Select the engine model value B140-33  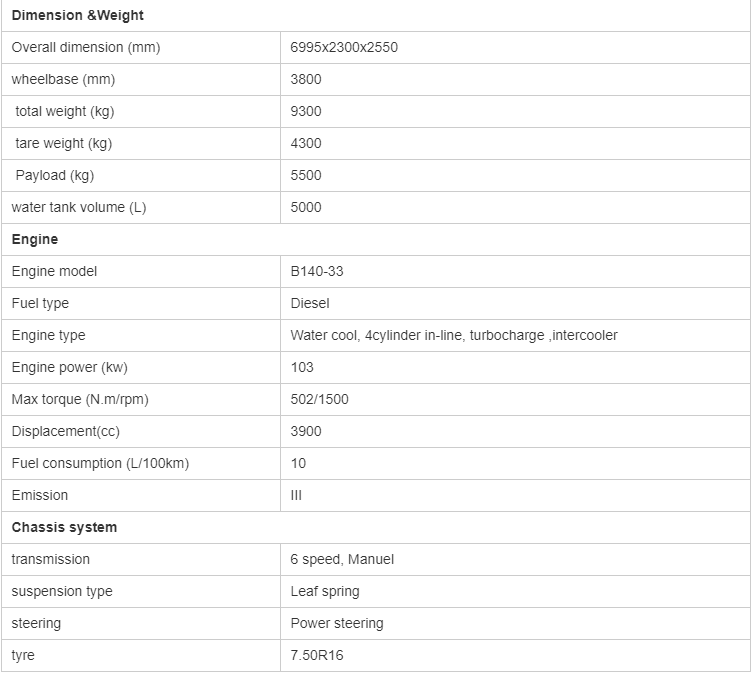click(x=317, y=271)
